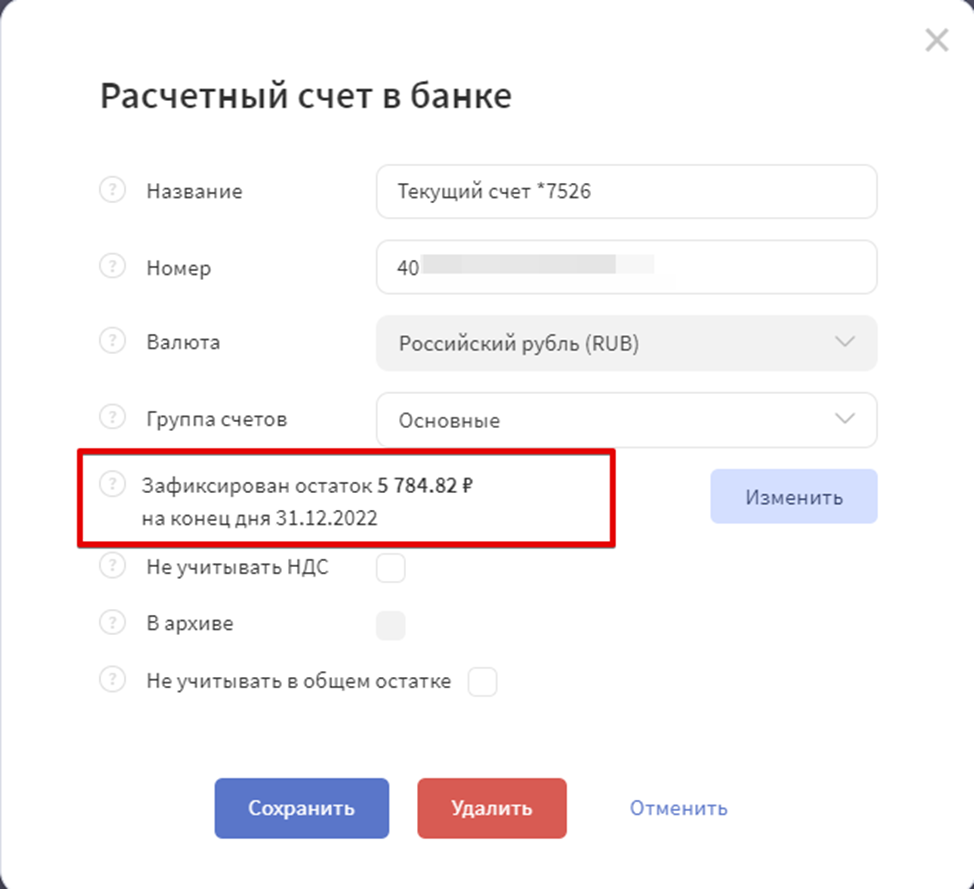Click help icon beside Валюта label

[112, 340]
